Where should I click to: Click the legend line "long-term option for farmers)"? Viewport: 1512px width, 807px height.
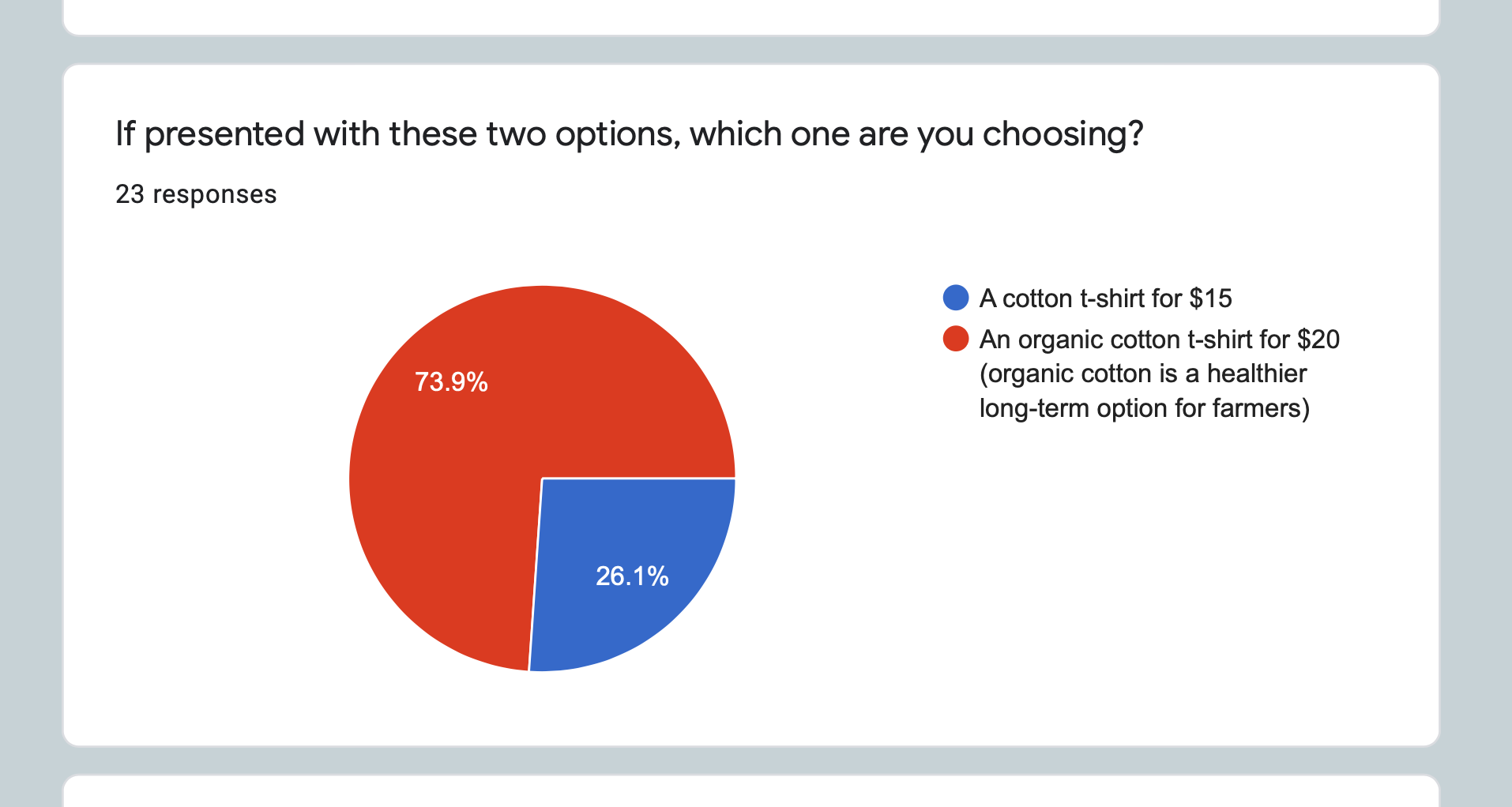click(1144, 408)
